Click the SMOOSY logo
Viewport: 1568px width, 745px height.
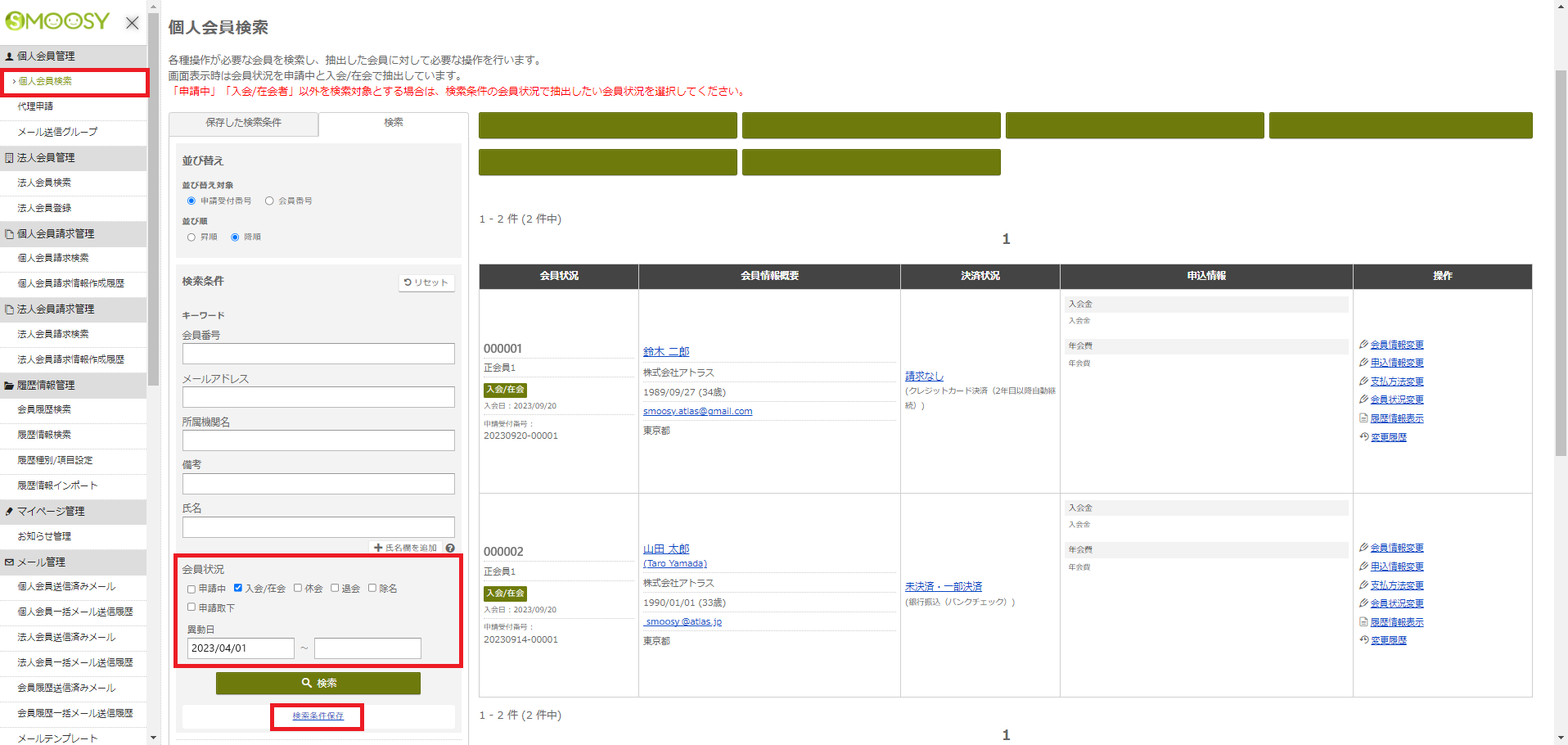point(57,21)
